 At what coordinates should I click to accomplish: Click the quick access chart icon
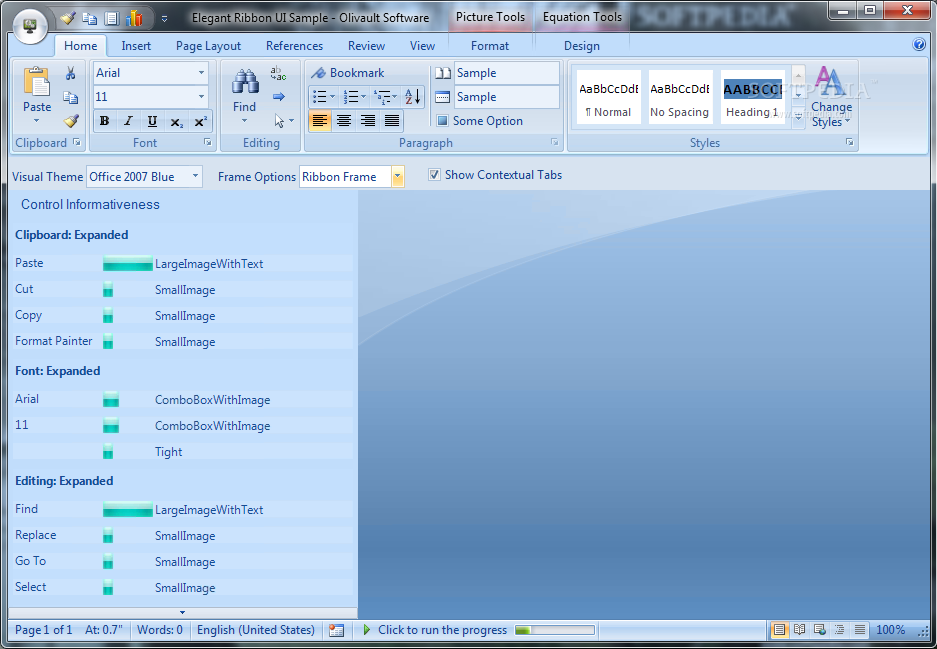click(134, 19)
